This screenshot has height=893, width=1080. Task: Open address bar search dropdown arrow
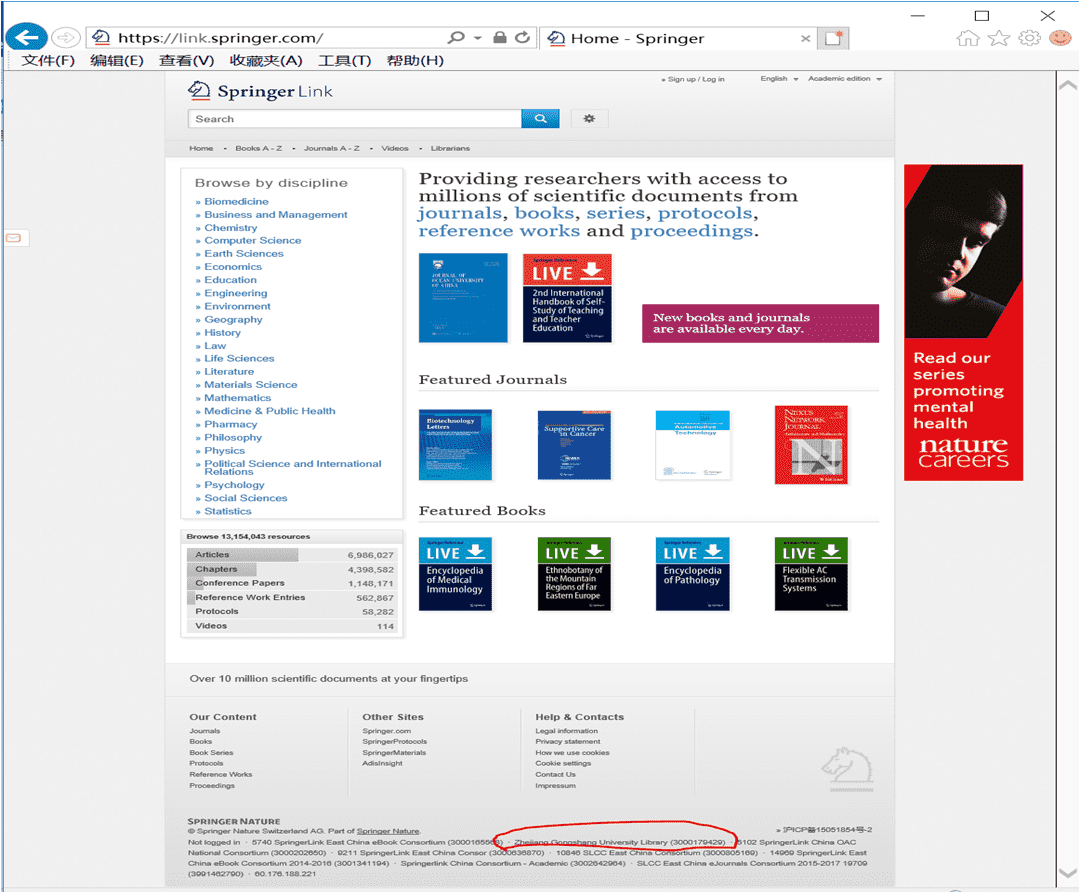478,38
